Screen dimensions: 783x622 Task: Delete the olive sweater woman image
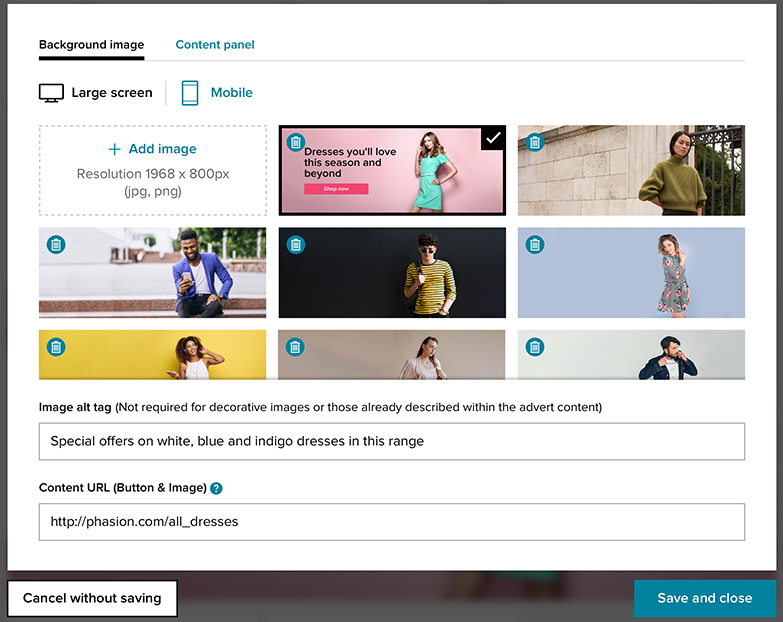tap(535, 142)
